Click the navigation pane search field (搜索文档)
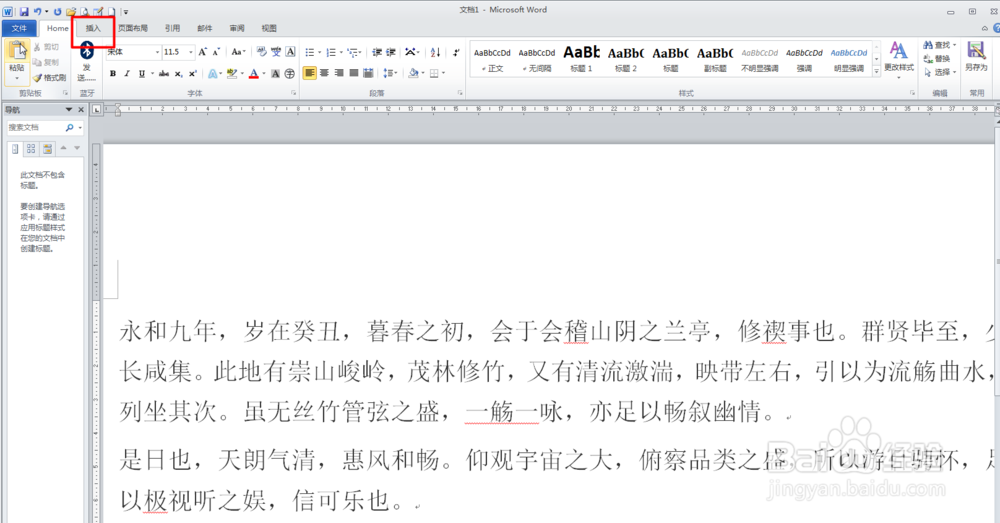 click(36, 128)
